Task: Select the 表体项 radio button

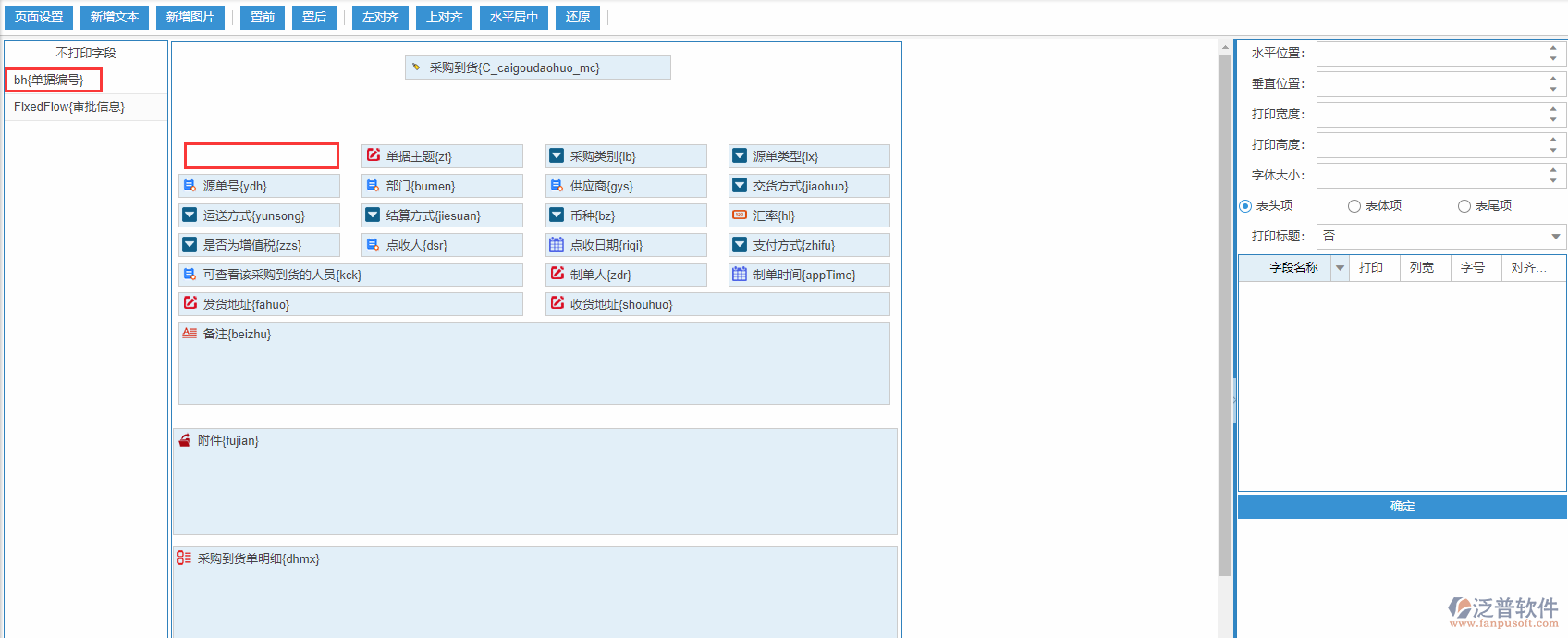Action: [1354, 206]
